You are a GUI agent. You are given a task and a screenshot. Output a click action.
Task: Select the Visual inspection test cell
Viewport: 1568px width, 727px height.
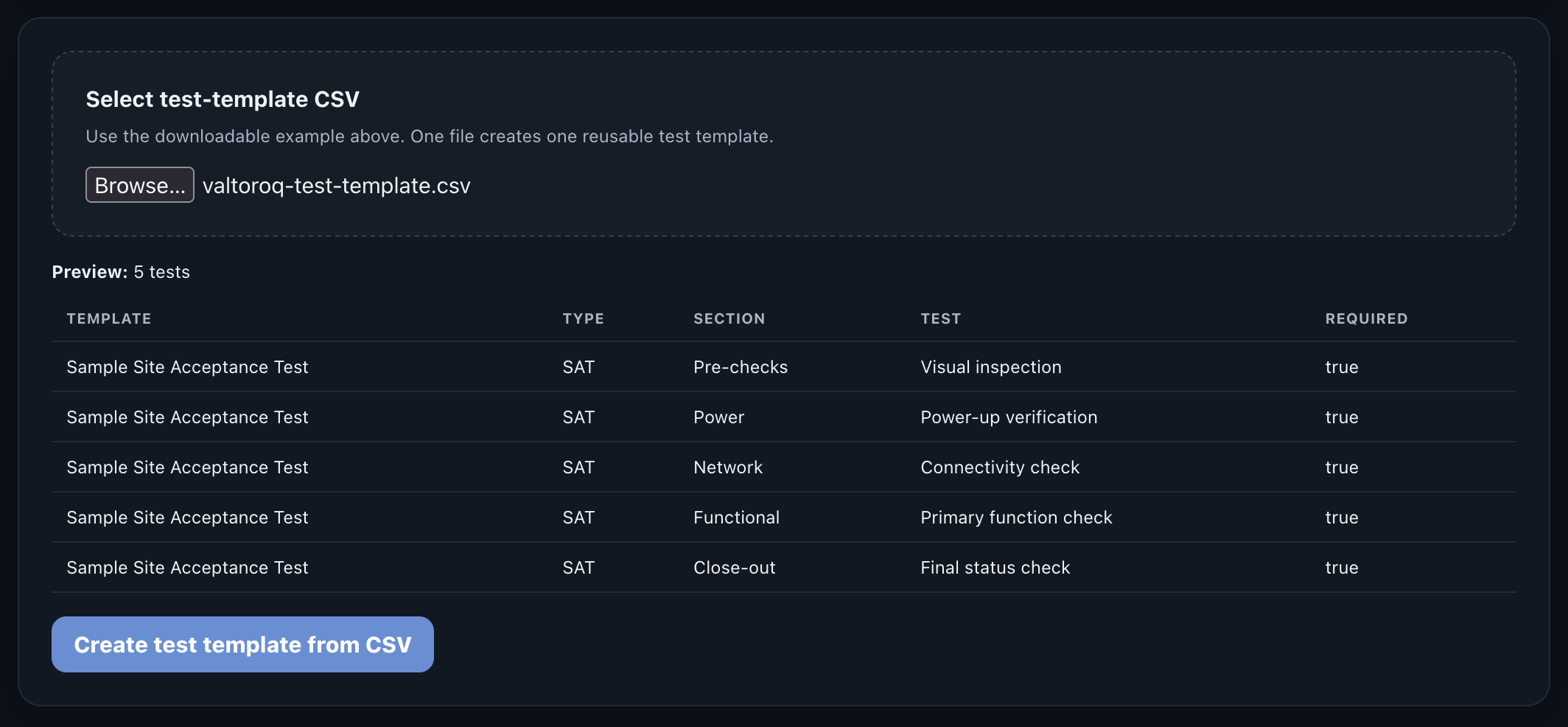point(991,367)
